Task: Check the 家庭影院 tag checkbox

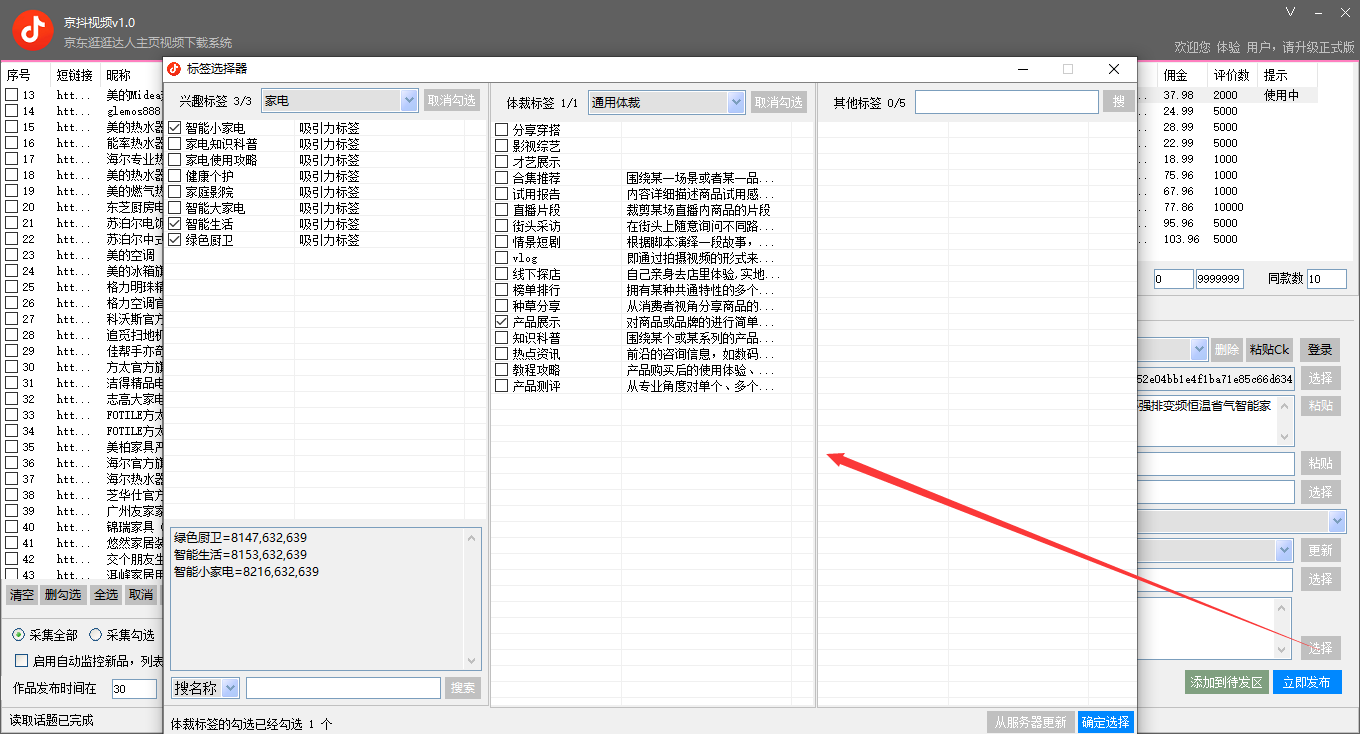Action: (x=175, y=192)
